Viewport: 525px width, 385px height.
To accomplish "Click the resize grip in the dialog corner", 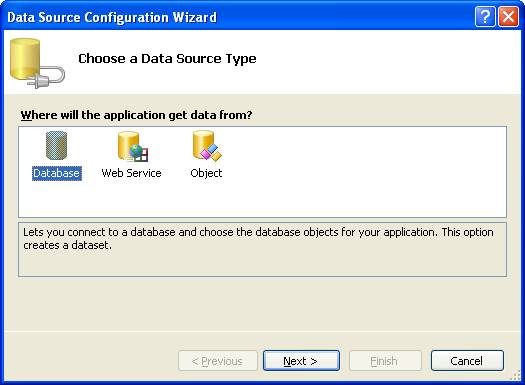I will click(x=516, y=376).
